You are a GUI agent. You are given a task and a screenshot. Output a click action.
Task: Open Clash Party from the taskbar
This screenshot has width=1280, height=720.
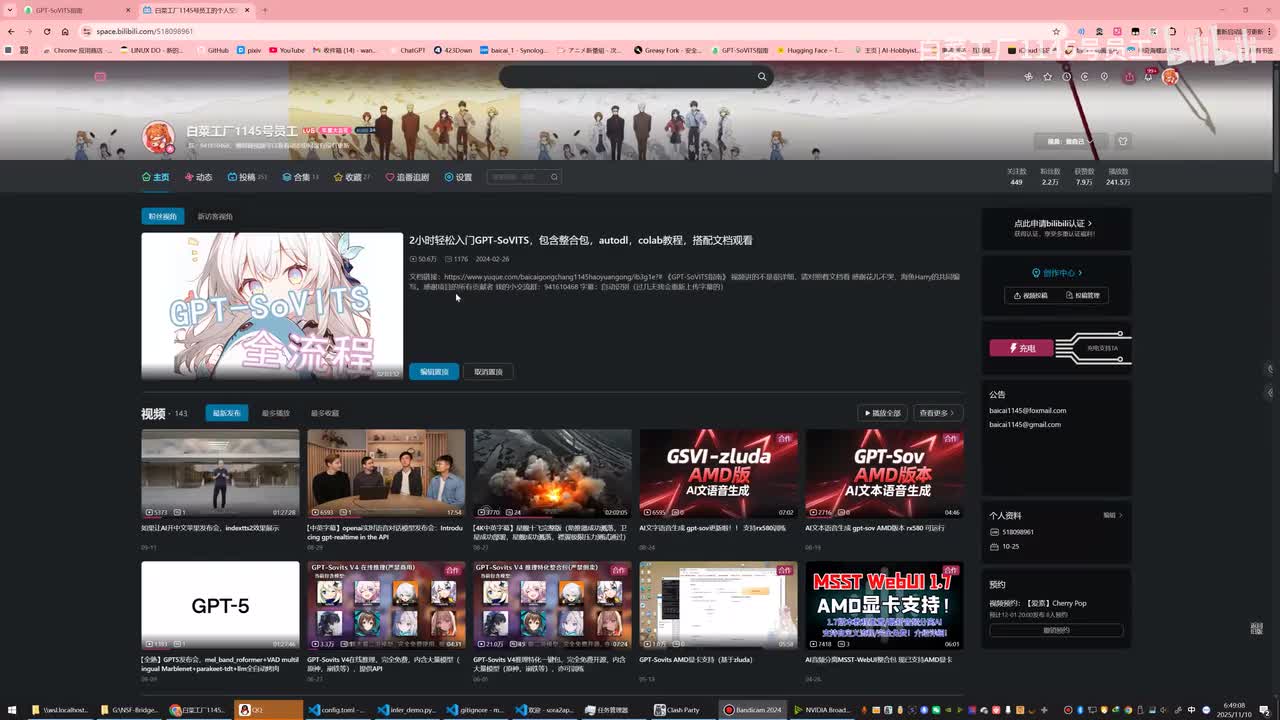685,710
